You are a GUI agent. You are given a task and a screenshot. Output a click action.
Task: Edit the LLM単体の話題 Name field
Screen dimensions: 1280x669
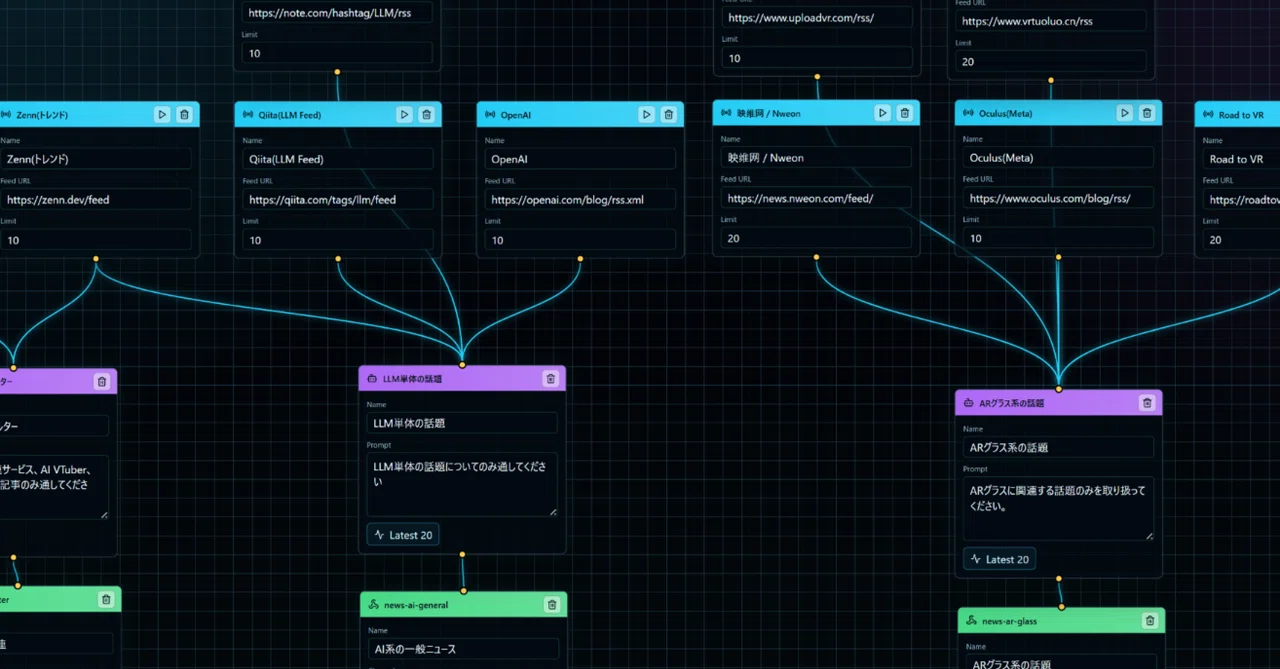pyautogui.click(x=462, y=423)
